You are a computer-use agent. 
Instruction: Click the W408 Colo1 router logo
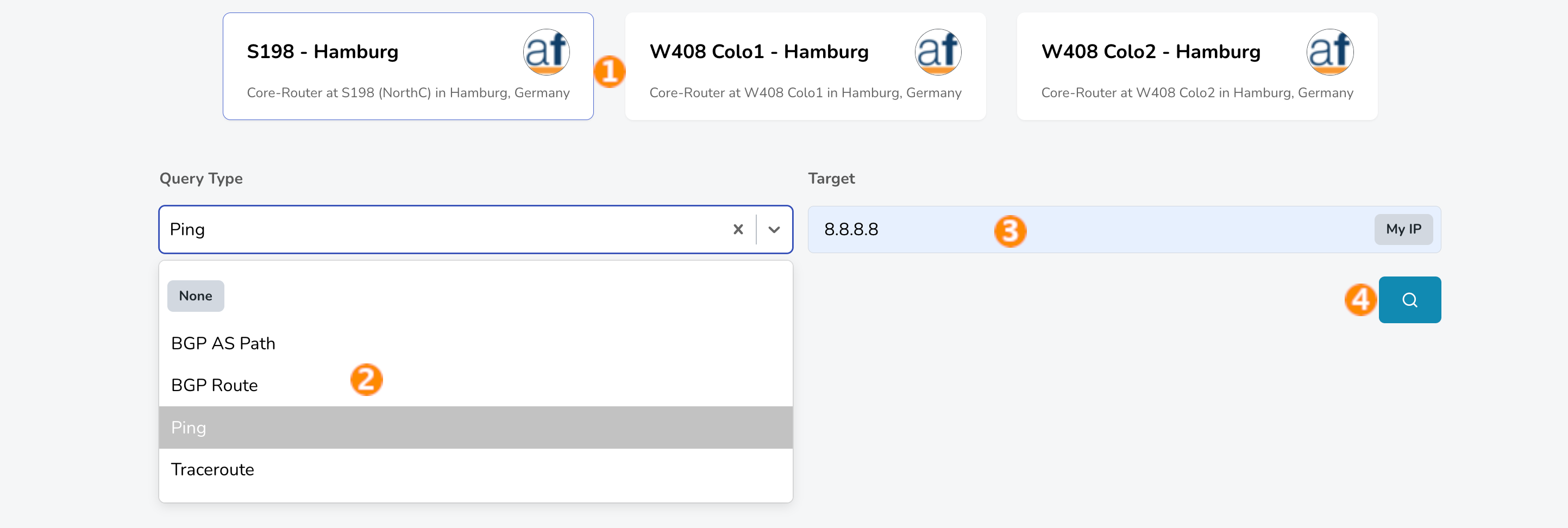click(x=937, y=52)
